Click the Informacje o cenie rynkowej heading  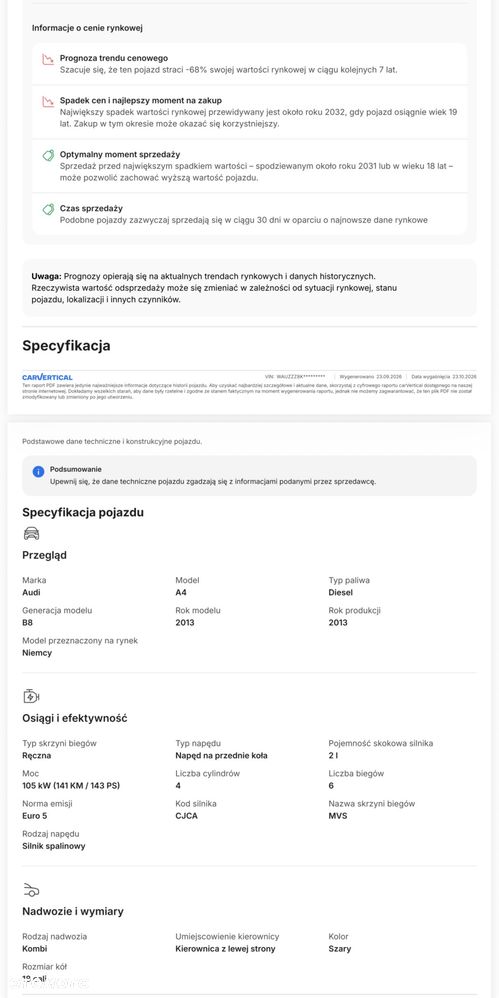click(x=87, y=28)
